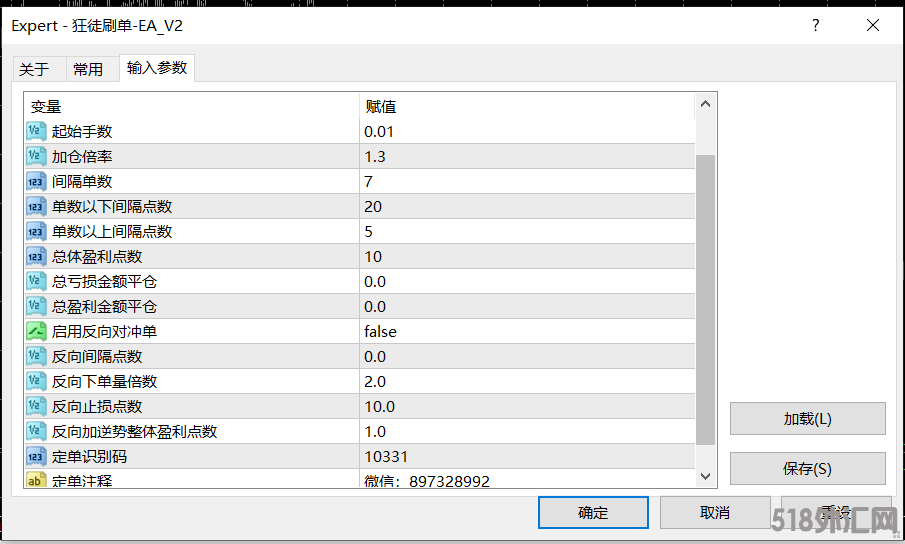Click the icon beside 反向止损点数

click(x=36, y=406)
